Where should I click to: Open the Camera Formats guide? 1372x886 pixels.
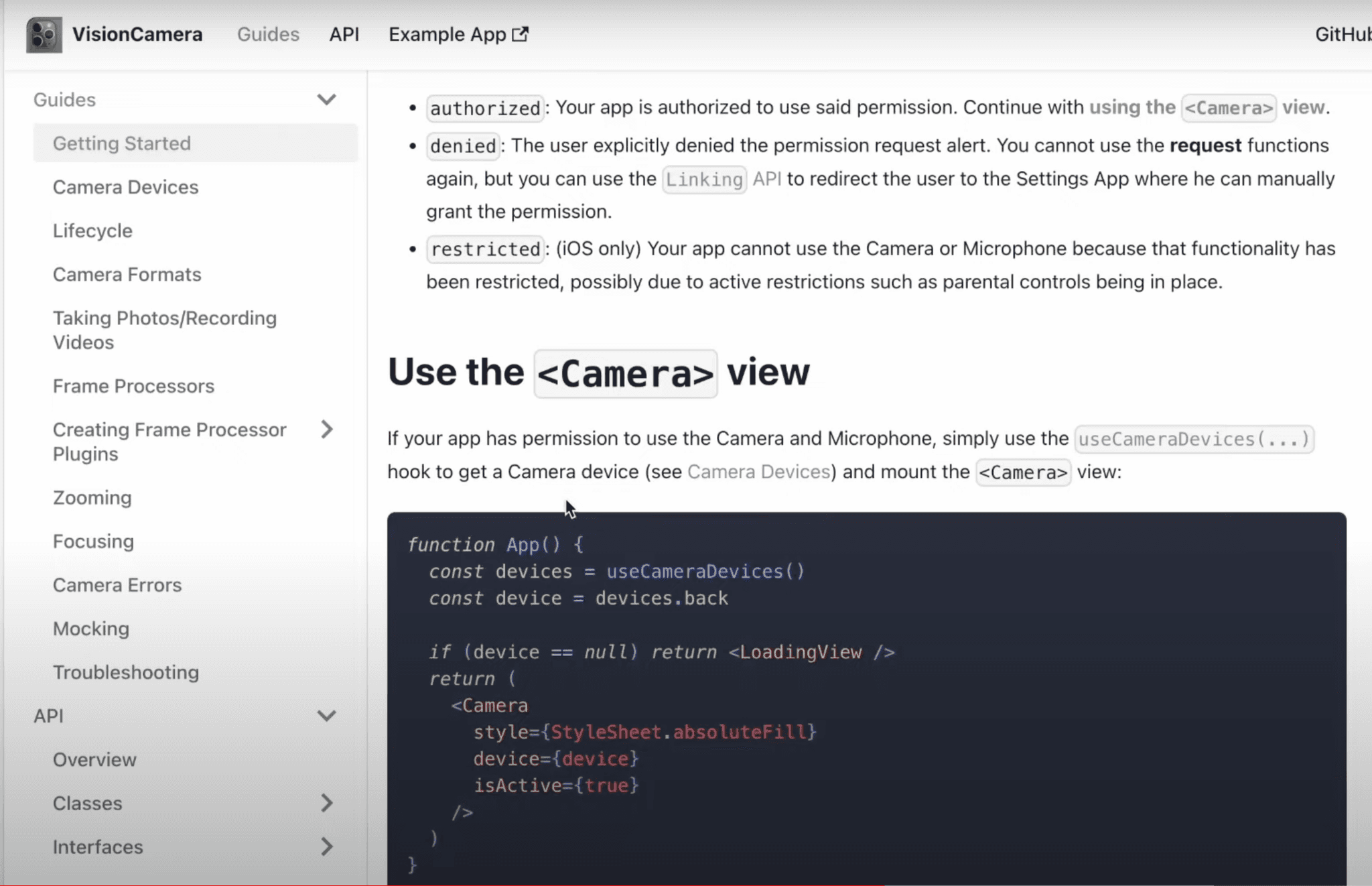[127, 274]
